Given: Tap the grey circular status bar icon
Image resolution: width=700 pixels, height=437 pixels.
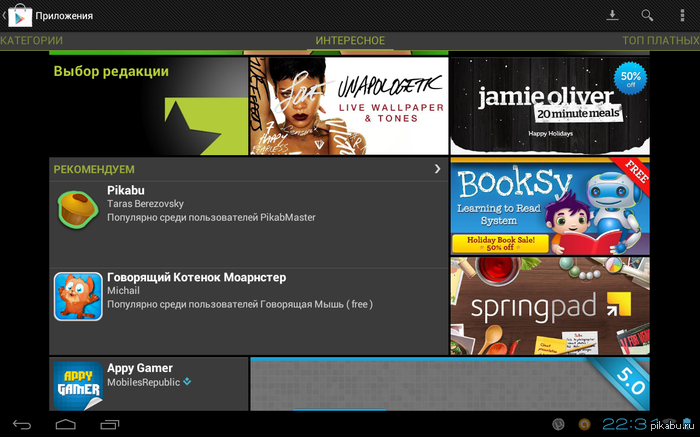Looking at the screenshot, I should pos(558,425).
